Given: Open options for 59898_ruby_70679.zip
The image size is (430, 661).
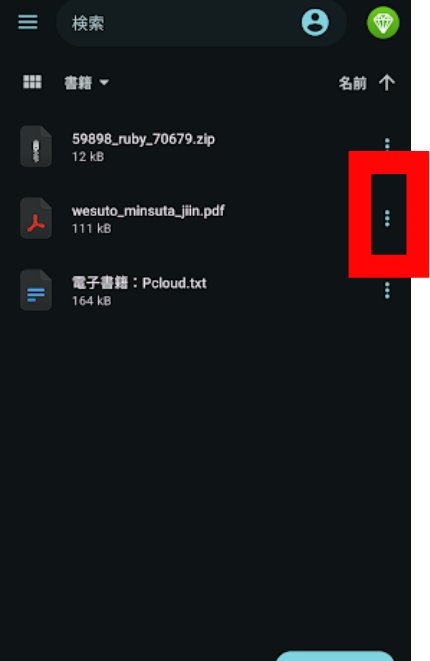Looking at the screenshot, I should 387,144.
